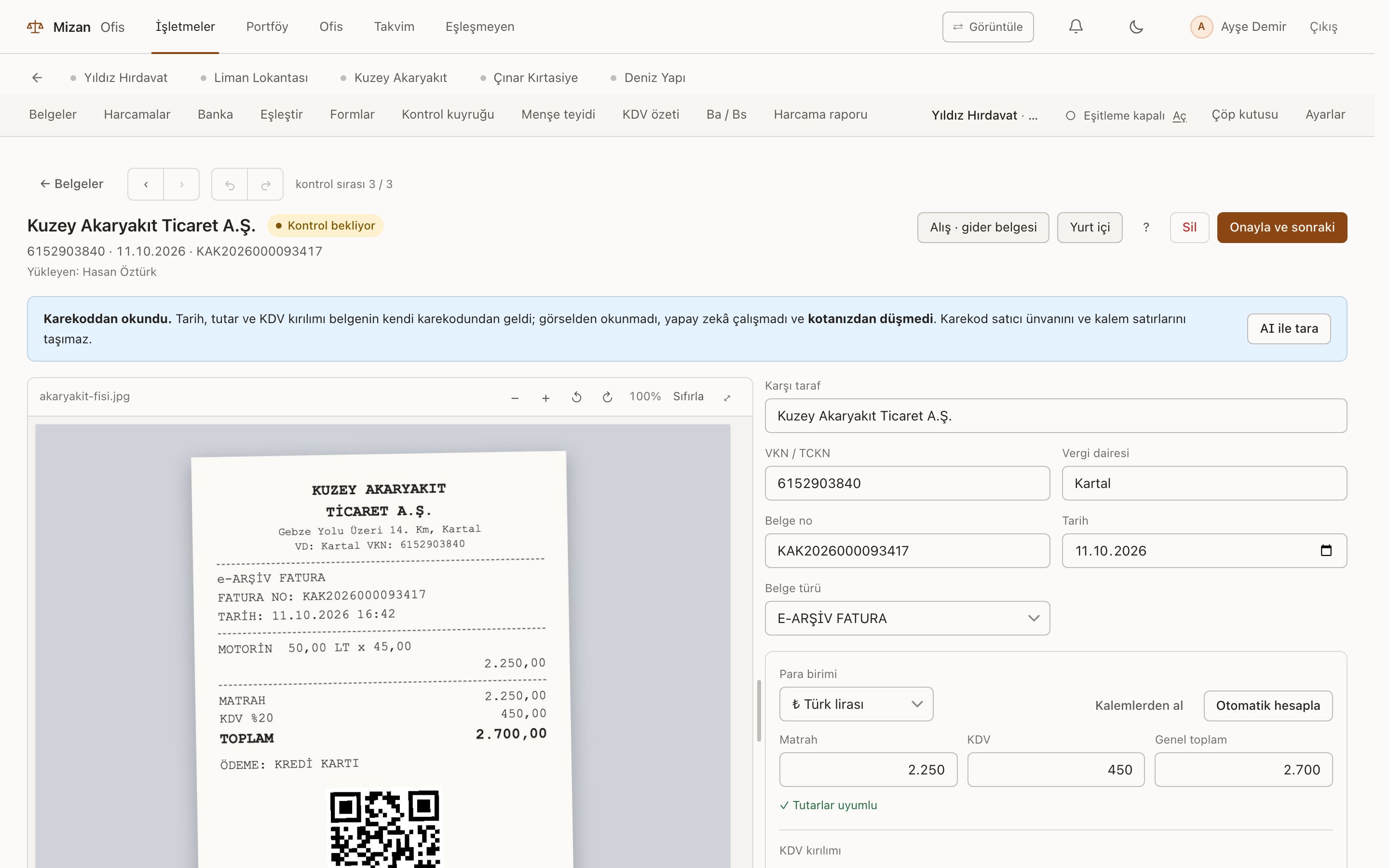Click Onayla ve sonraki button
The image size is (1389, 868).
[1281, 227]
